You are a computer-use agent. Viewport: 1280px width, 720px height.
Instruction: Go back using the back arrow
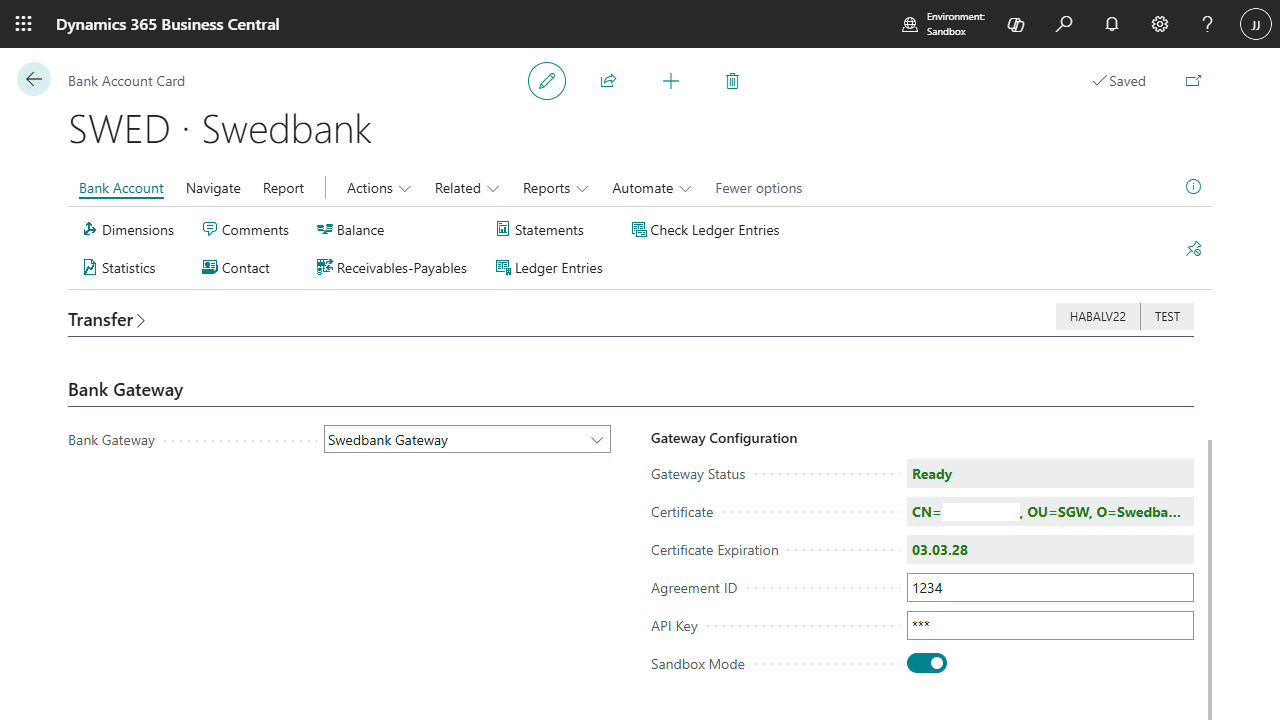34,79
